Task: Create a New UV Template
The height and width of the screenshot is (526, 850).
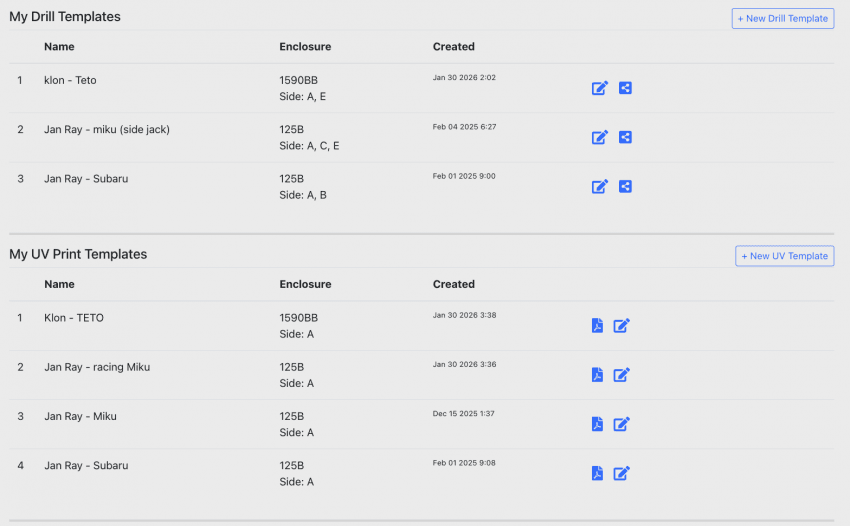Action: click(784, 256)
